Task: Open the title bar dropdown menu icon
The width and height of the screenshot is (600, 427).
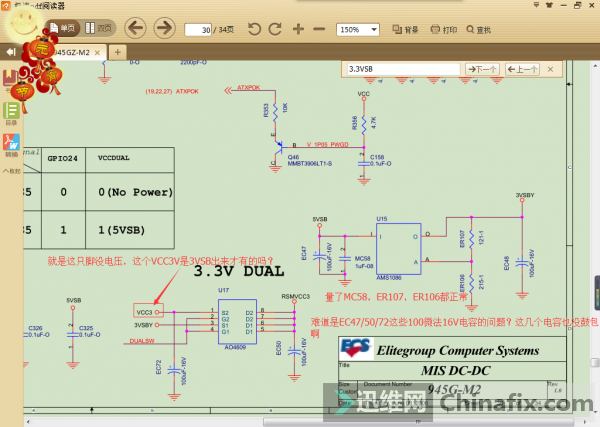Action: coord(536,5)
